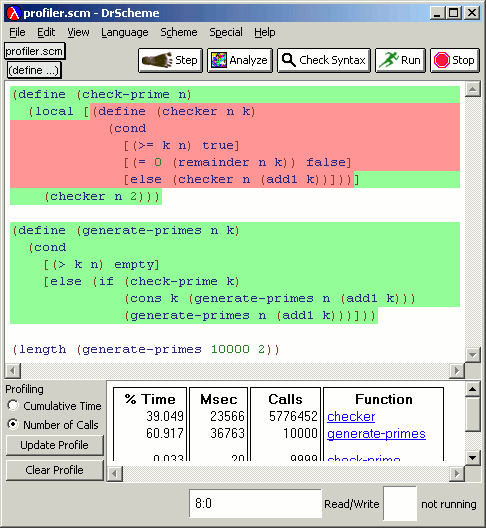Open the Help menu
Viewport: 486px width, 528px height.
[x=265, y=32]
